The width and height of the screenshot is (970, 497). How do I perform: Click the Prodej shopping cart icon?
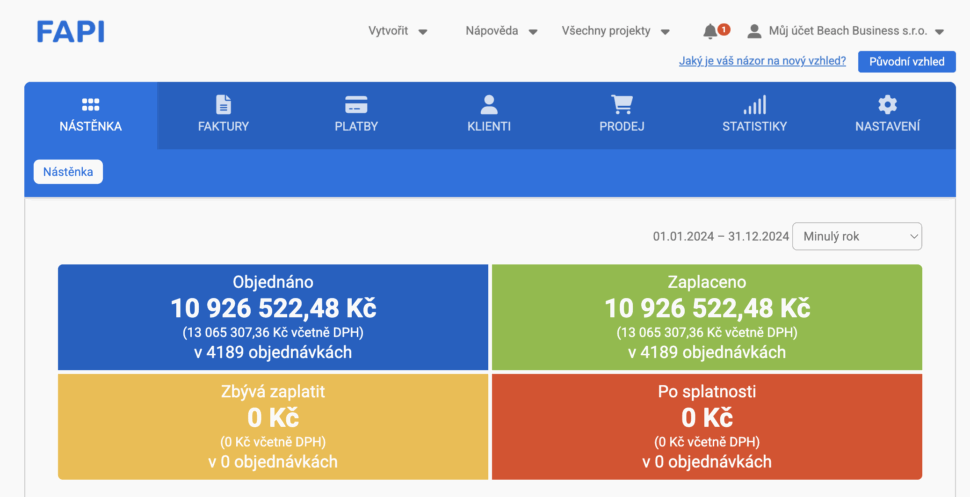pyautogui.click(x=622, y=105)
